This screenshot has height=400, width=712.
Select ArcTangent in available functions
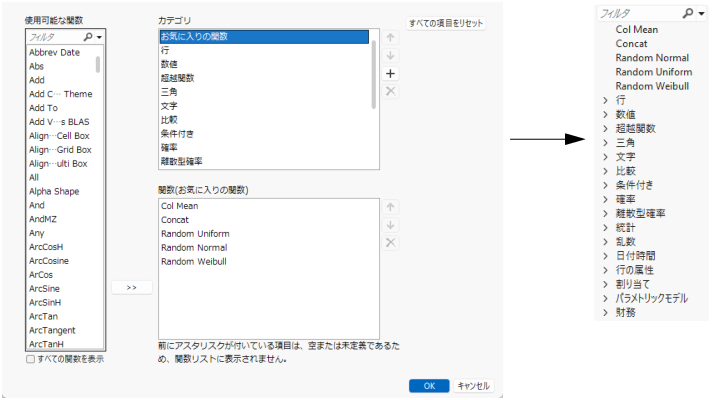pyautogui.click(x=52, y=330)
